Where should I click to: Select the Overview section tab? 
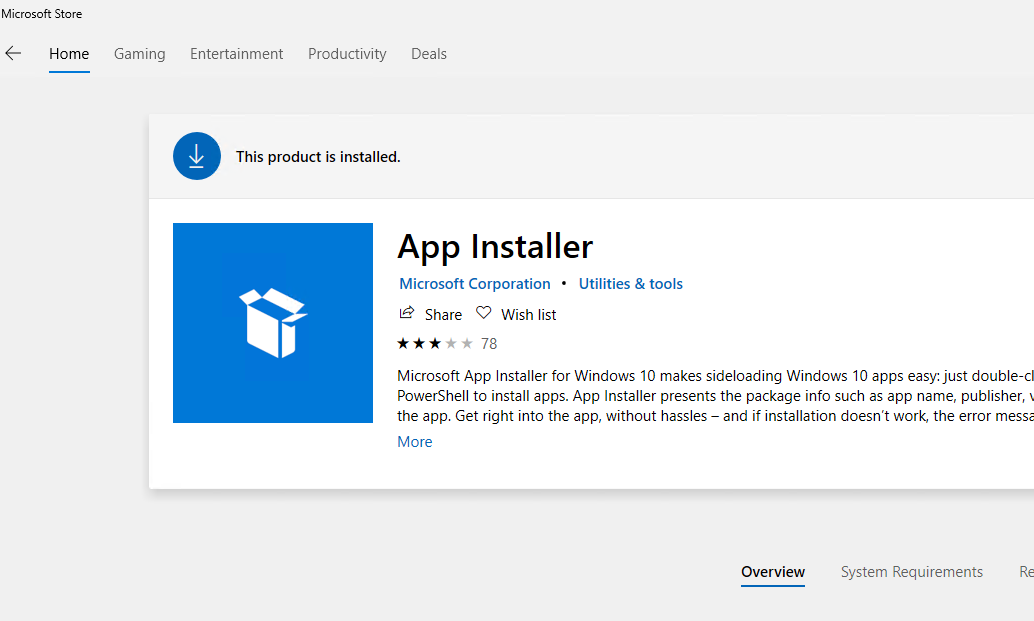[x=773, y=572]
